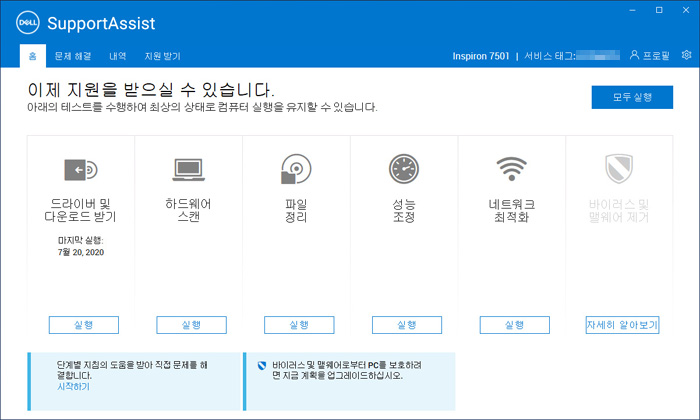Start file cleanup with 실행 button
700x420 pixels.
299,325
